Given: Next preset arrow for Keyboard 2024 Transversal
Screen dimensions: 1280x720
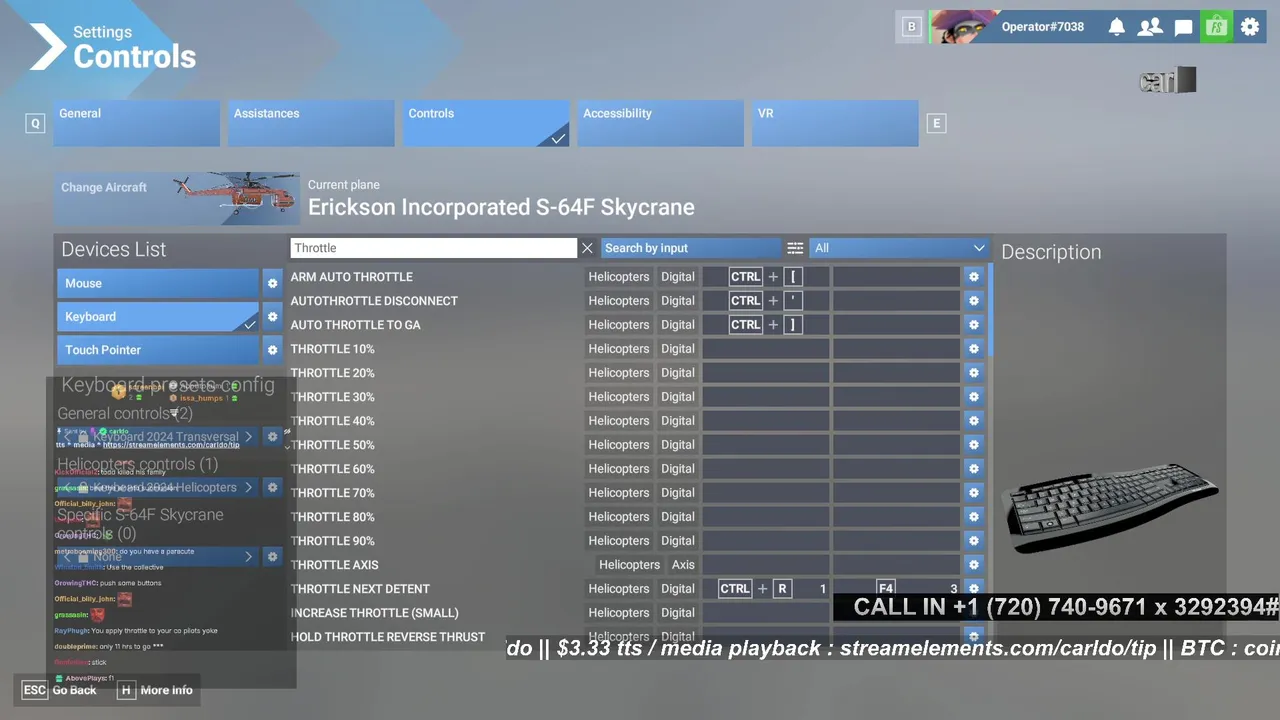Looking at the screenshot, I should coord(248,437).
